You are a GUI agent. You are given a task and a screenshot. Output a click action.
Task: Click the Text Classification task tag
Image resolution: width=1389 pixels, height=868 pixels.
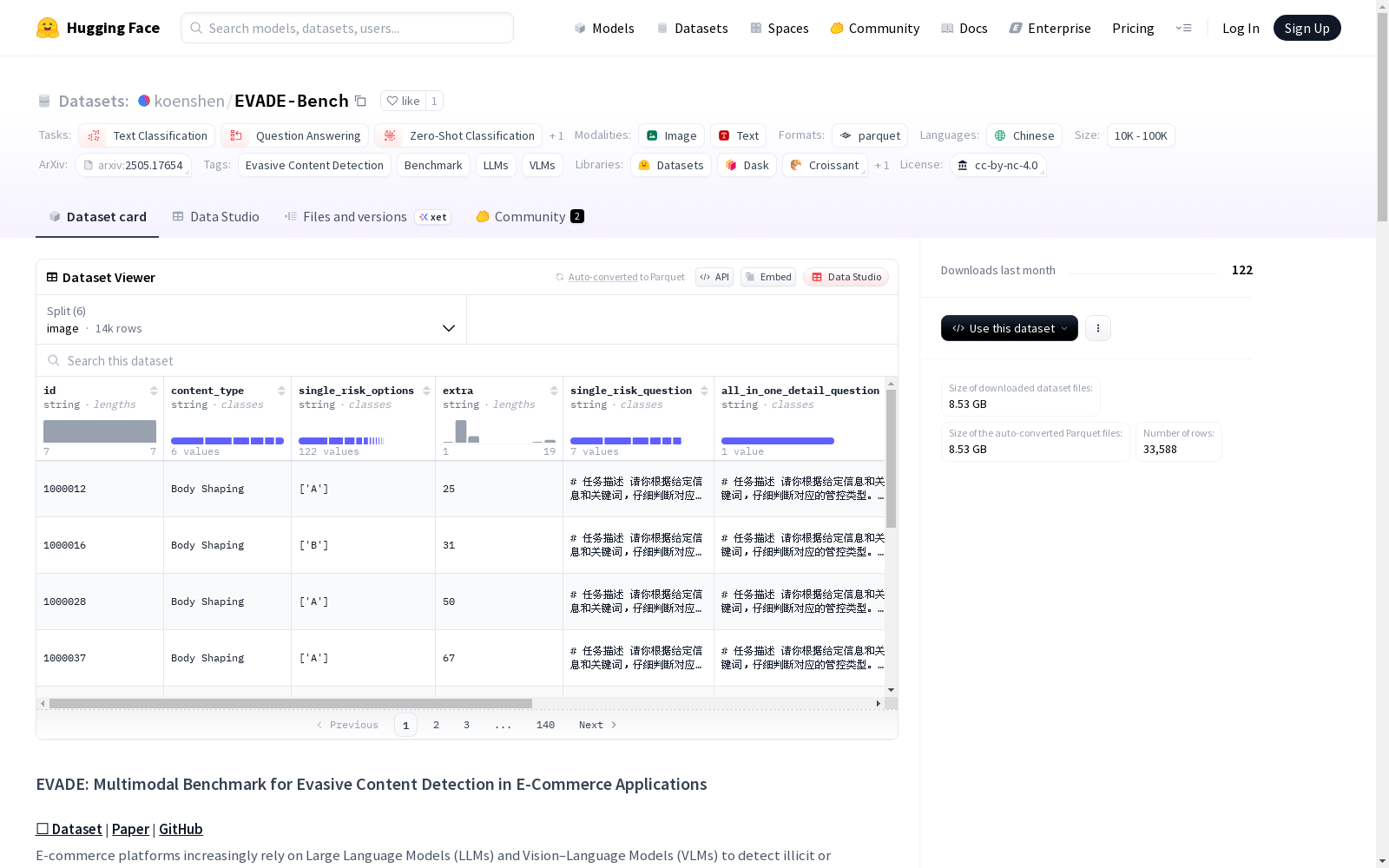tap(147, 135)
